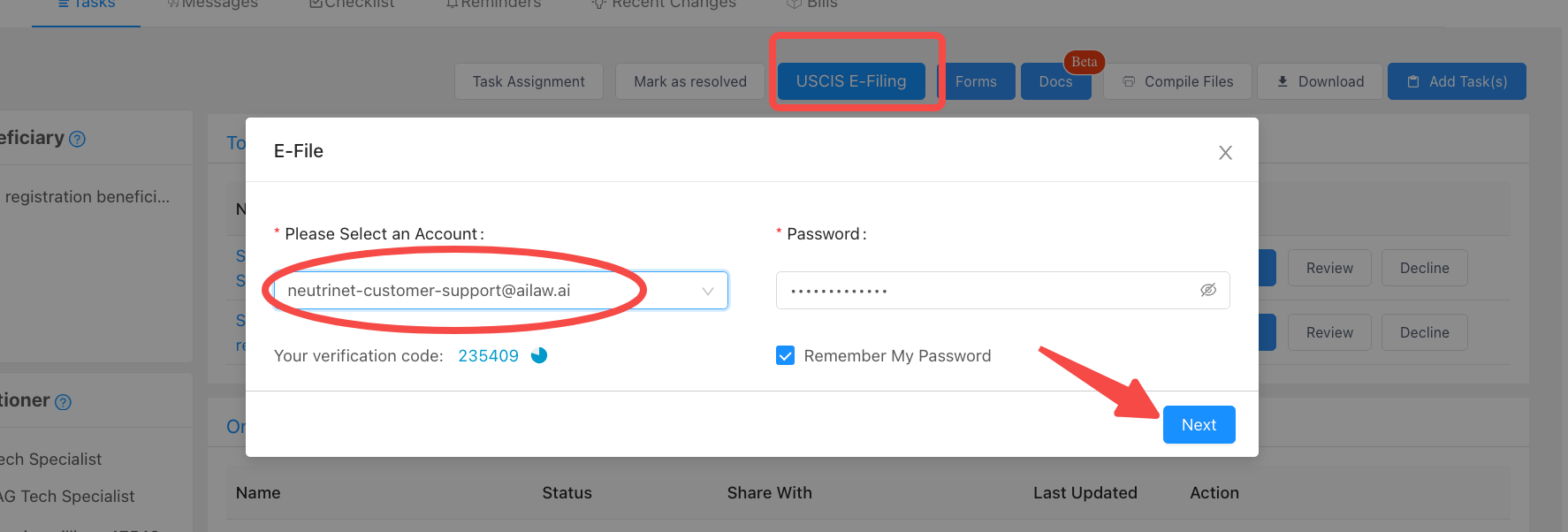Expand the account selection dropdown arrow
Screen dimensions: 1568x532
(x=708, y=291)
